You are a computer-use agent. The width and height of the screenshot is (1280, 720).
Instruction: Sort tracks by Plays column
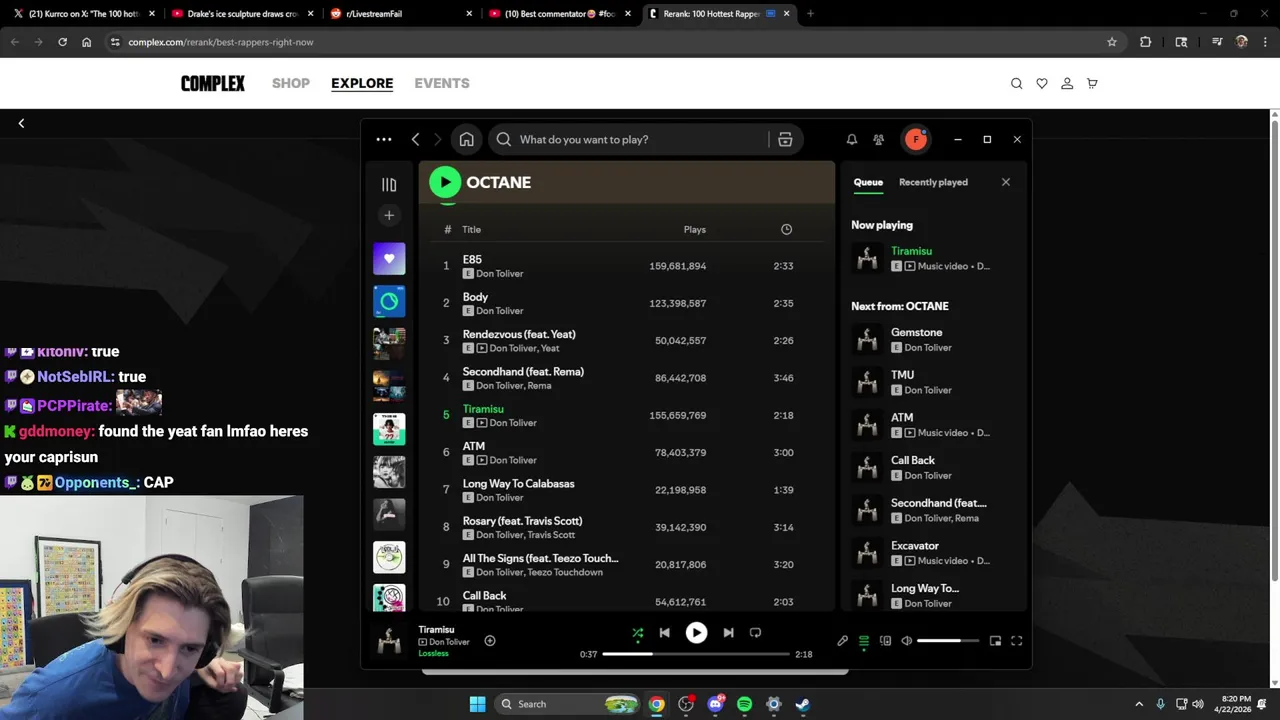click(695, 230)
